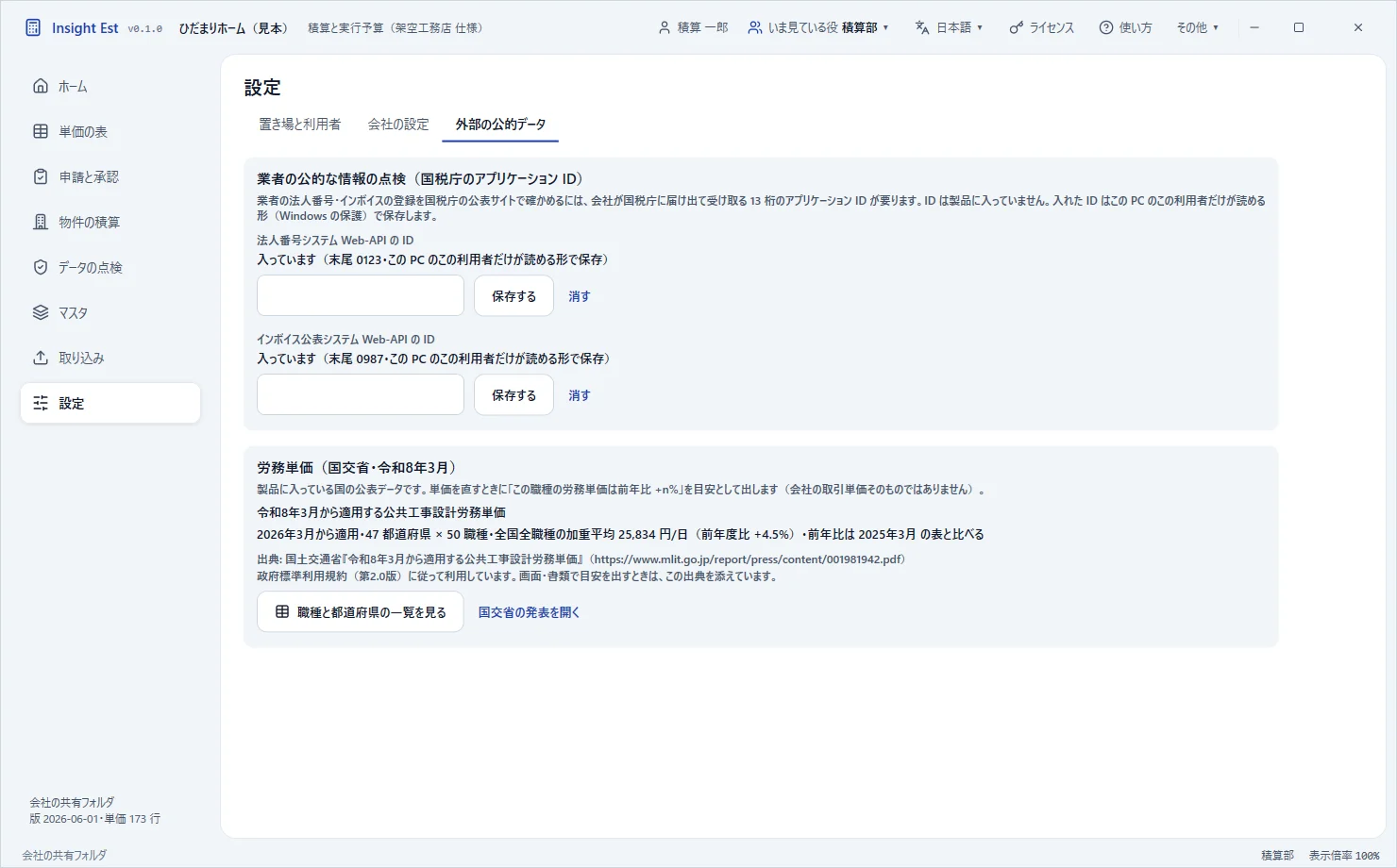Screen dimensions: 1397x868
Task: Click the building icon beside 物件の積算
Action: coord(41,222)
